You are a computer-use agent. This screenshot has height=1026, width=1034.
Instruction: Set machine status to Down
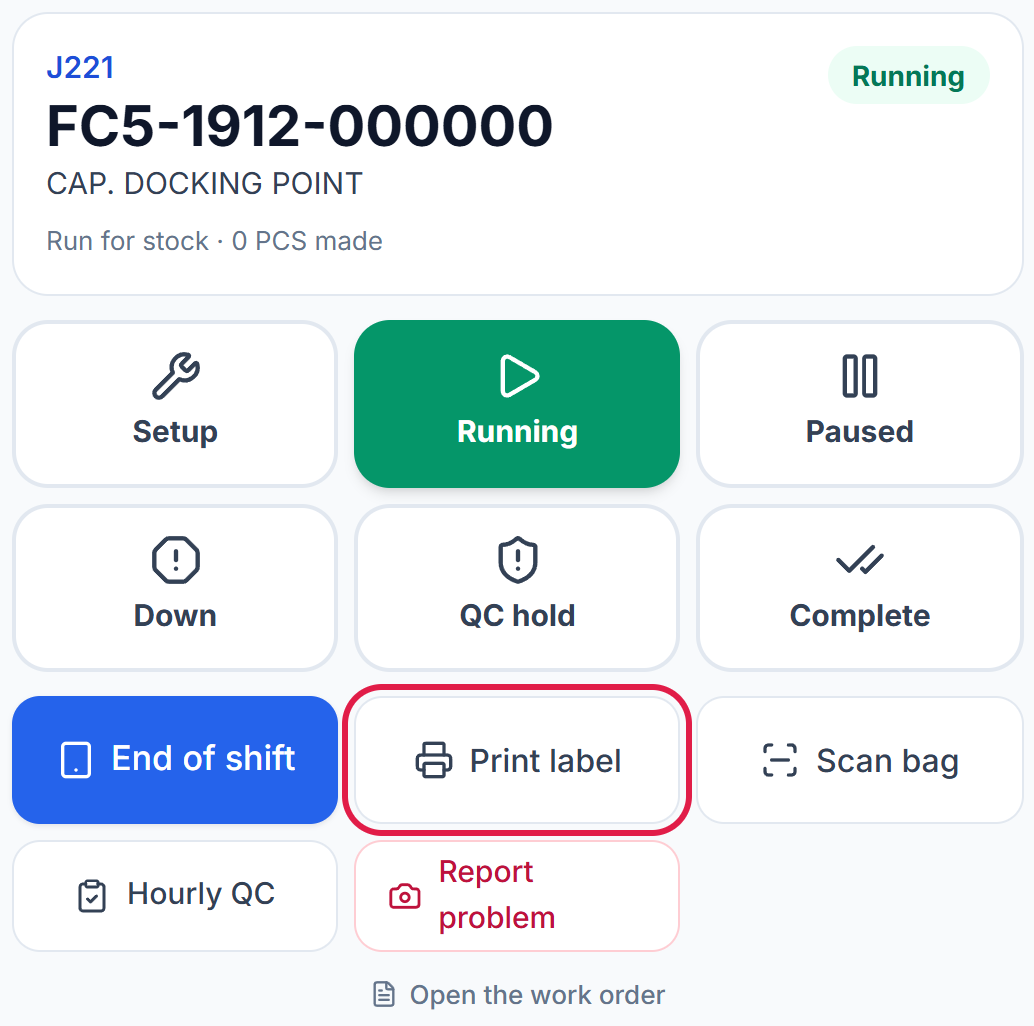click(175, 588)
